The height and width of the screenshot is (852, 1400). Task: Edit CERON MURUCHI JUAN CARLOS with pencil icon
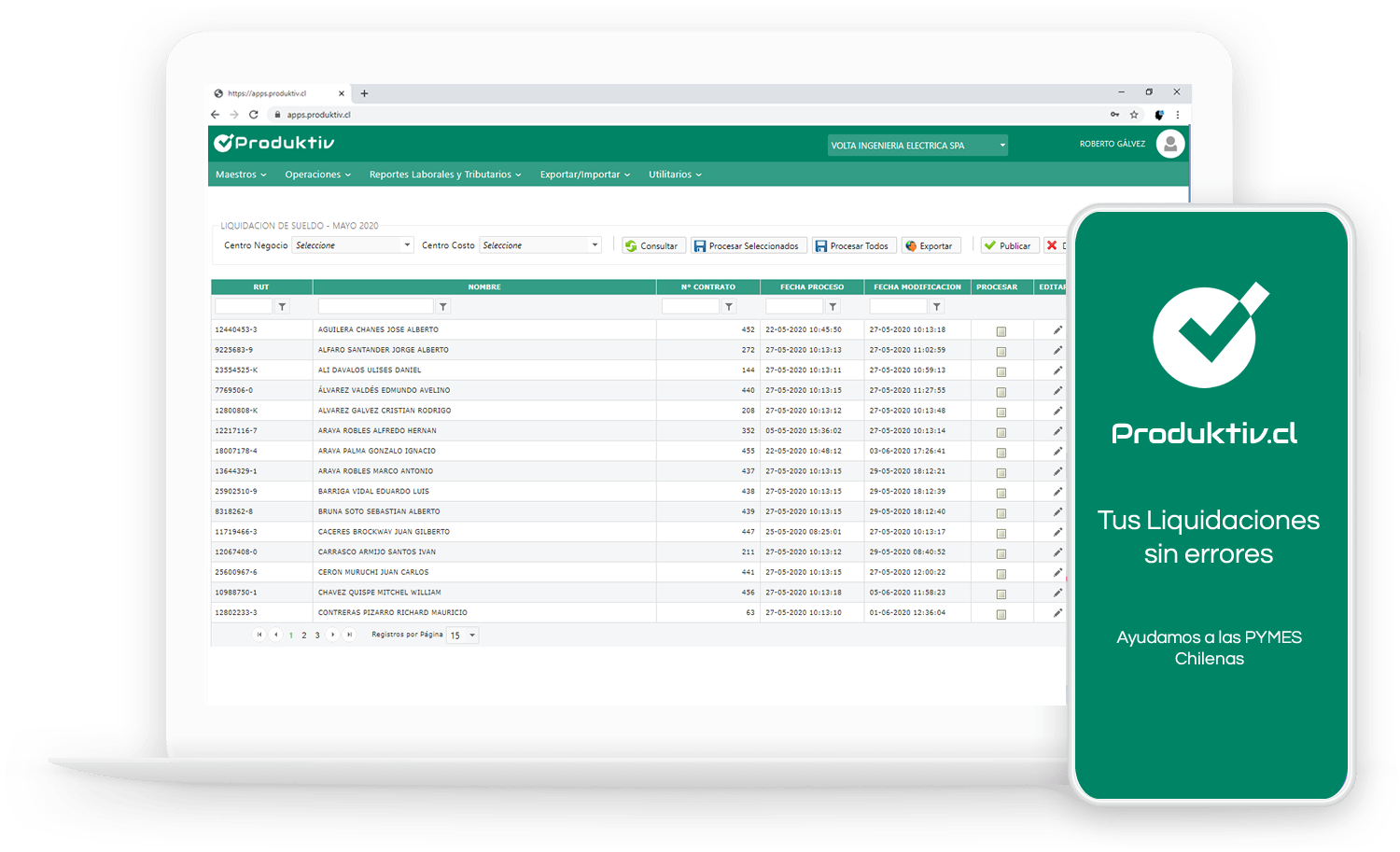pos(1057,573)
